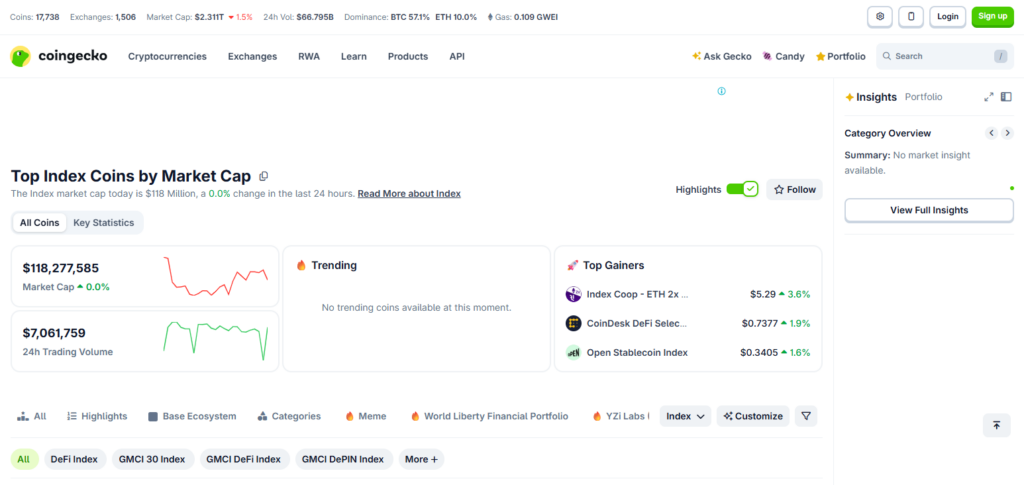Screen dimensions: 1024x485
Task: Go to previous Category Overview insight
Action: [991, 133]
